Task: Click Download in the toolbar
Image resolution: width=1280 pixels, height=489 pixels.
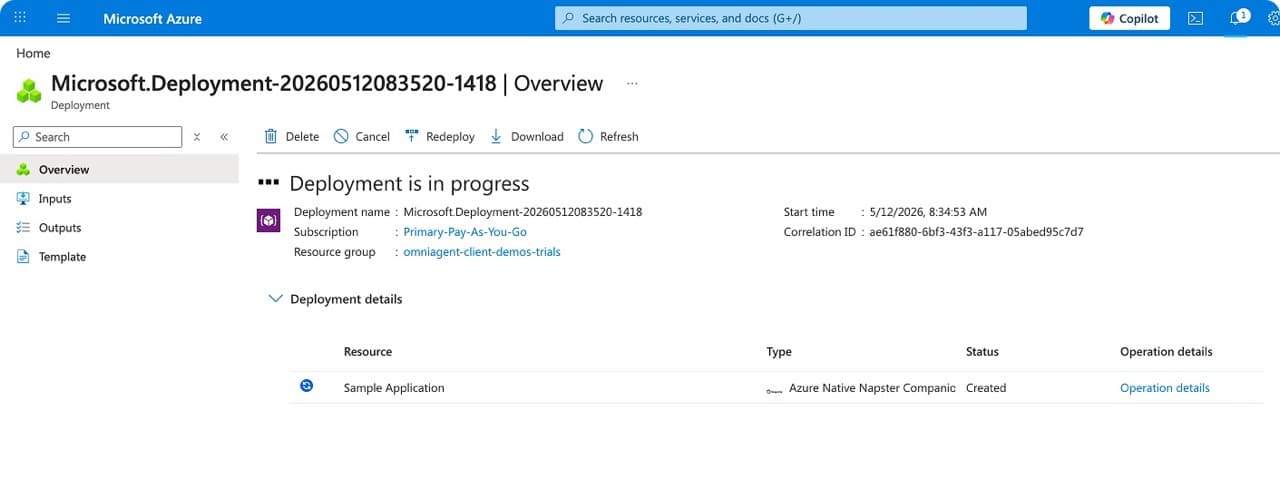Action: tap(526, 137)
